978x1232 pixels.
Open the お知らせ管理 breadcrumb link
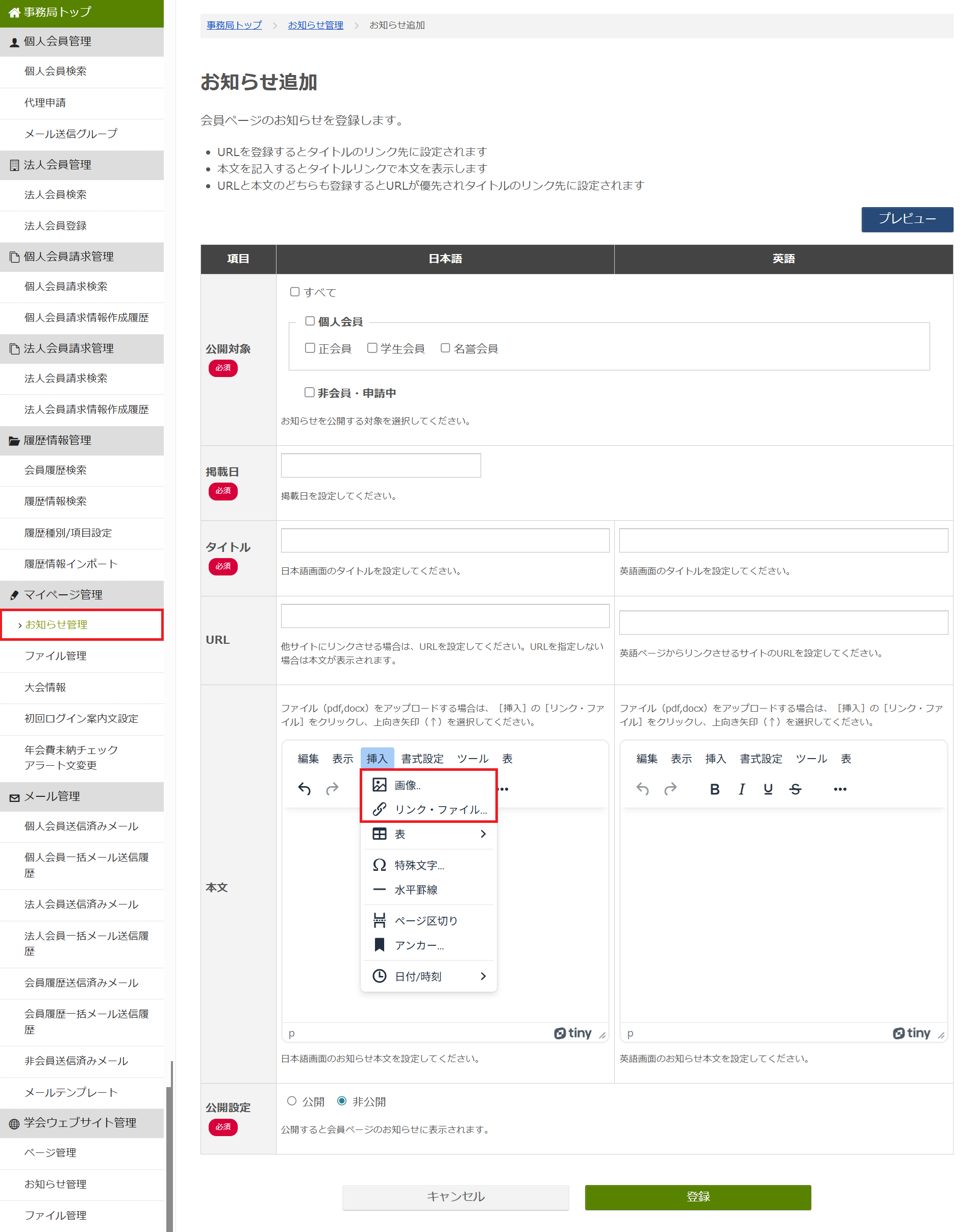pyautogui.click(x=315, y=25)
